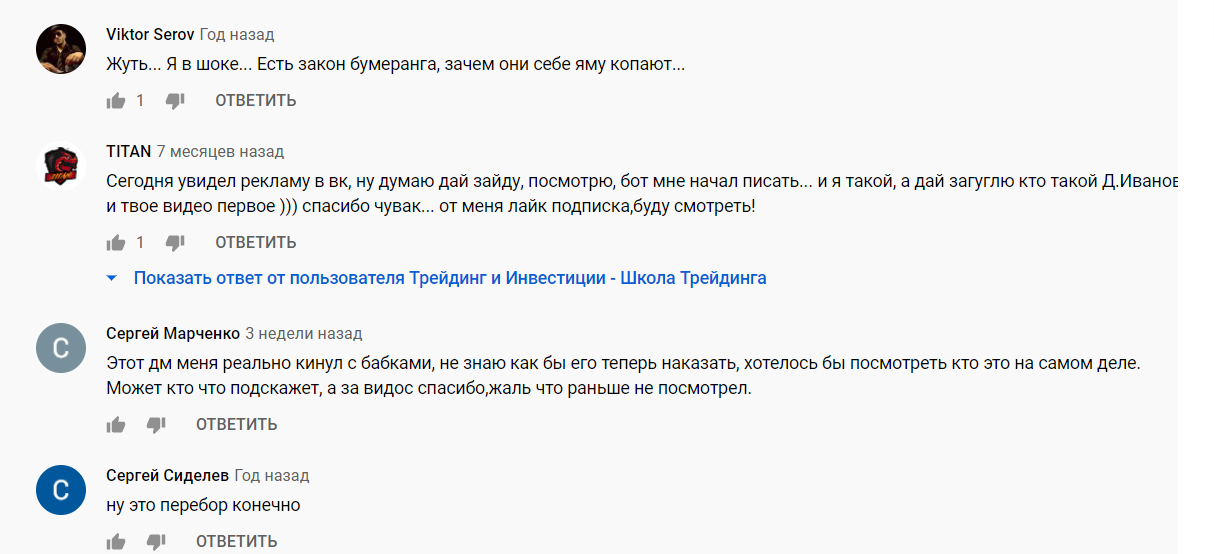Like Сергей Марченко's comment
Screen dimensions: 1214x554
pos(116,424)
